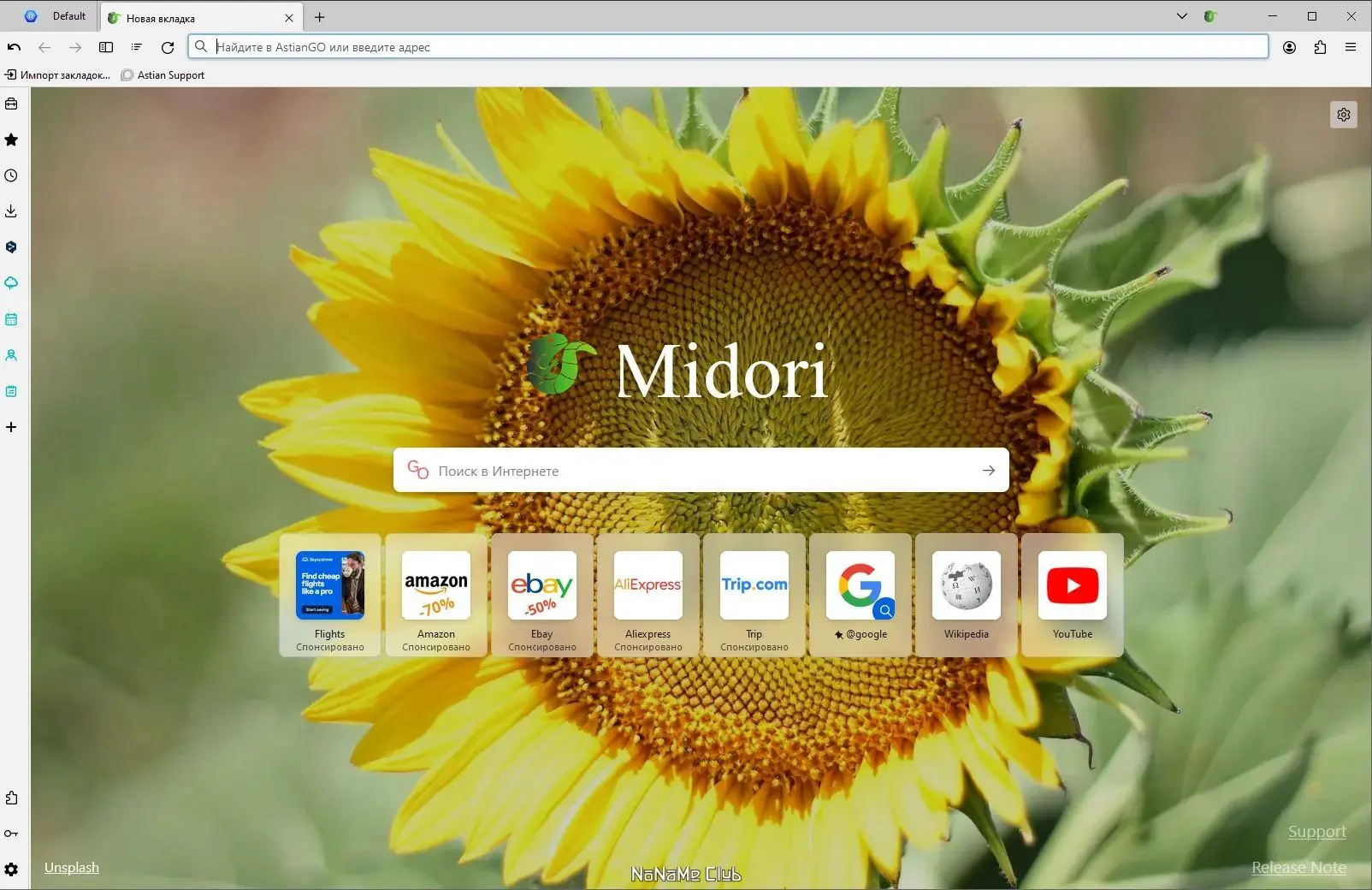Click the undo close tab arrow icon
The image size is (1372, 890).
pyautogui.click(x=15, y=47)
